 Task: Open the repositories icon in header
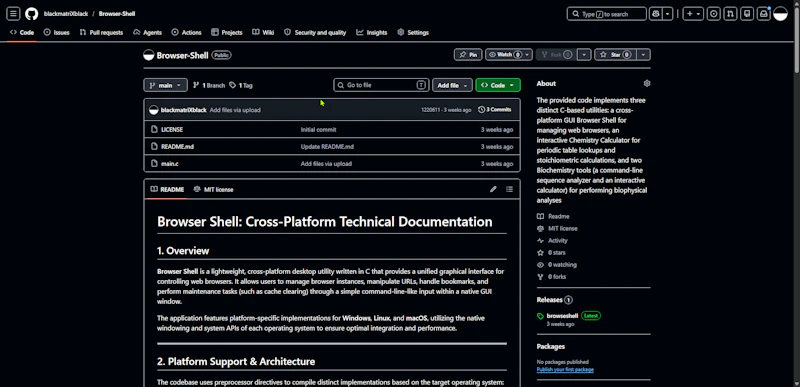747,14
